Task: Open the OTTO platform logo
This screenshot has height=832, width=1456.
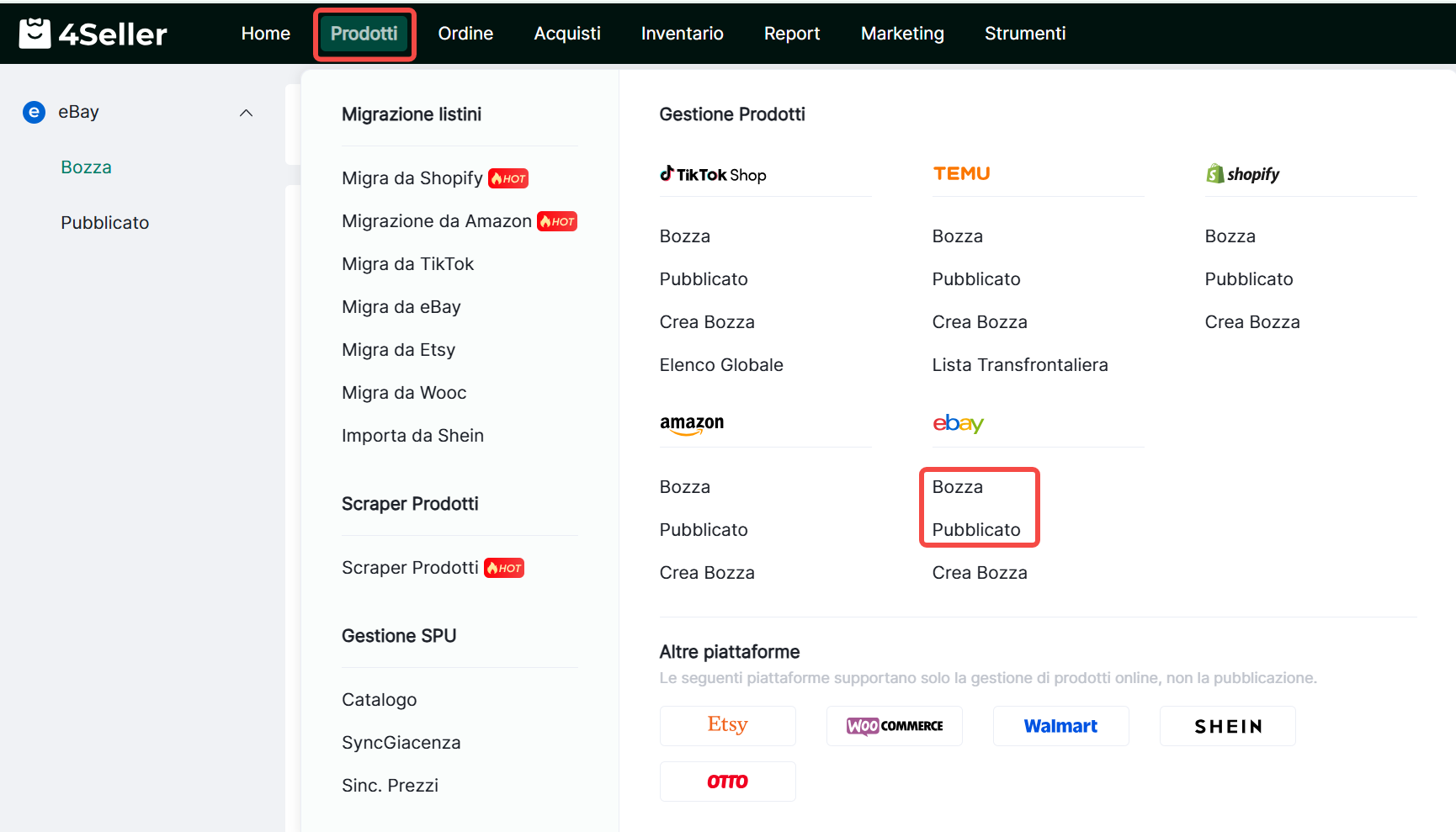Action: [727, 782]
